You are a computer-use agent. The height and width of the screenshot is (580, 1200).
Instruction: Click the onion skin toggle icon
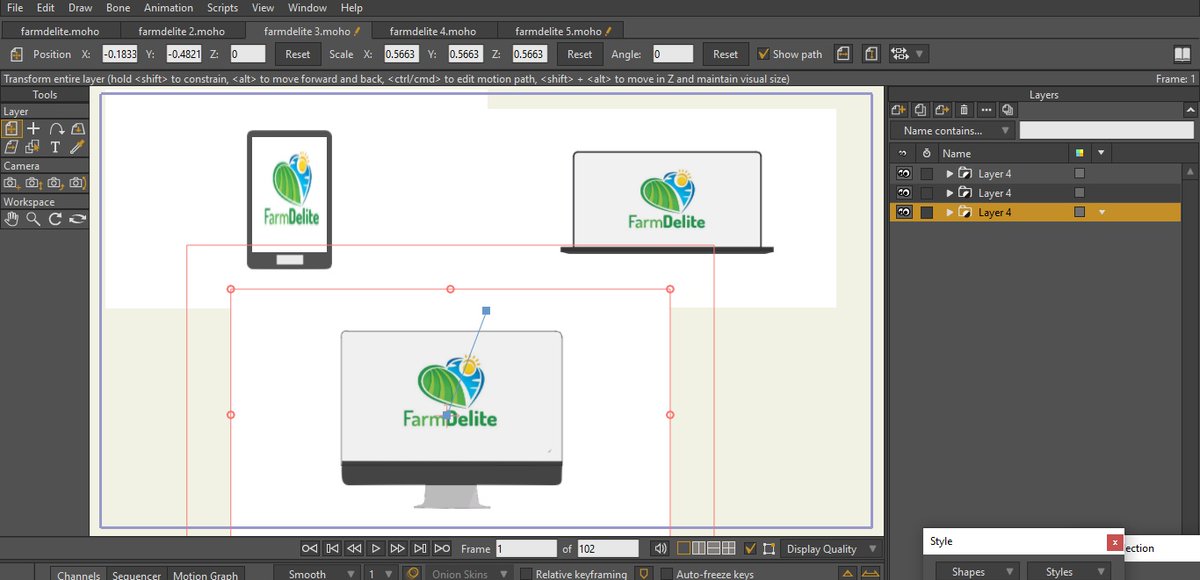(411, 574)
